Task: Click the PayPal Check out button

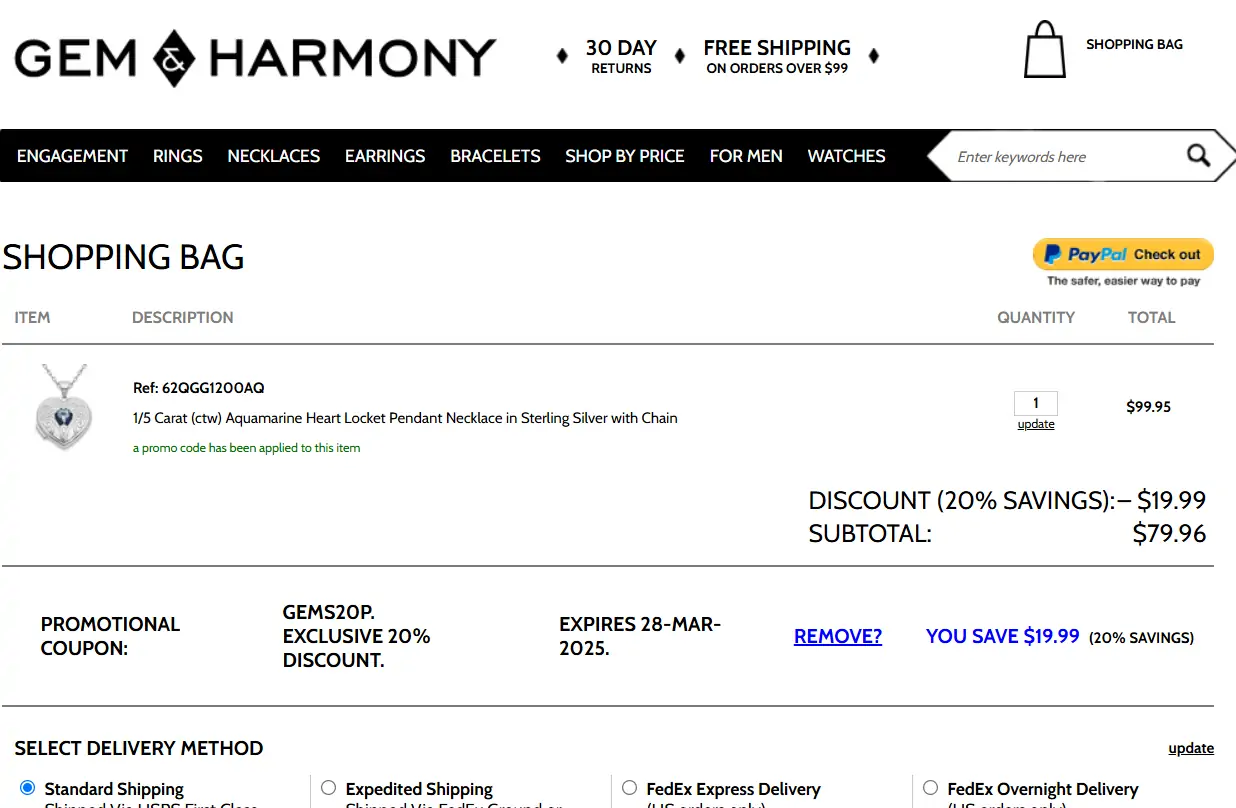Action: (x=1123, y=255)
